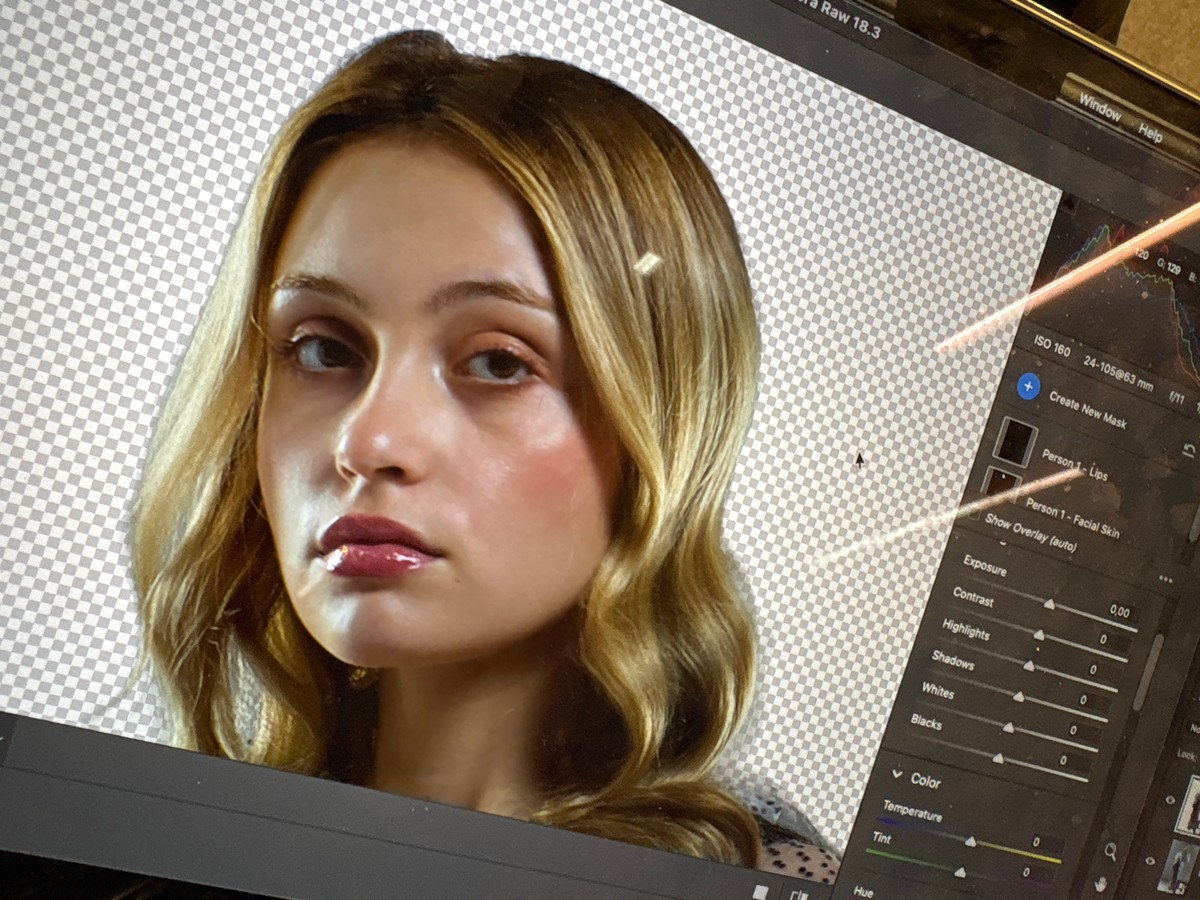Select lower layer thumbnail in Layers panel
The width and height of the screenshot is (1200, 900).
(x=1178, y=866)
